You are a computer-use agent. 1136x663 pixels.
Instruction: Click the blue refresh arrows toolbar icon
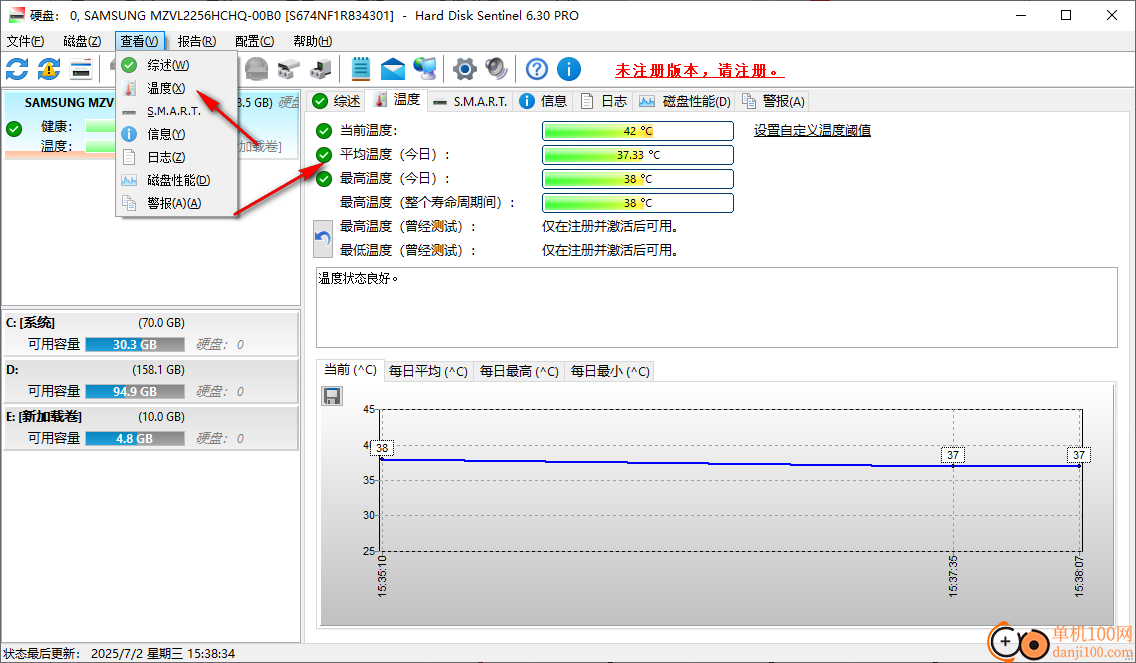[17, 69]
